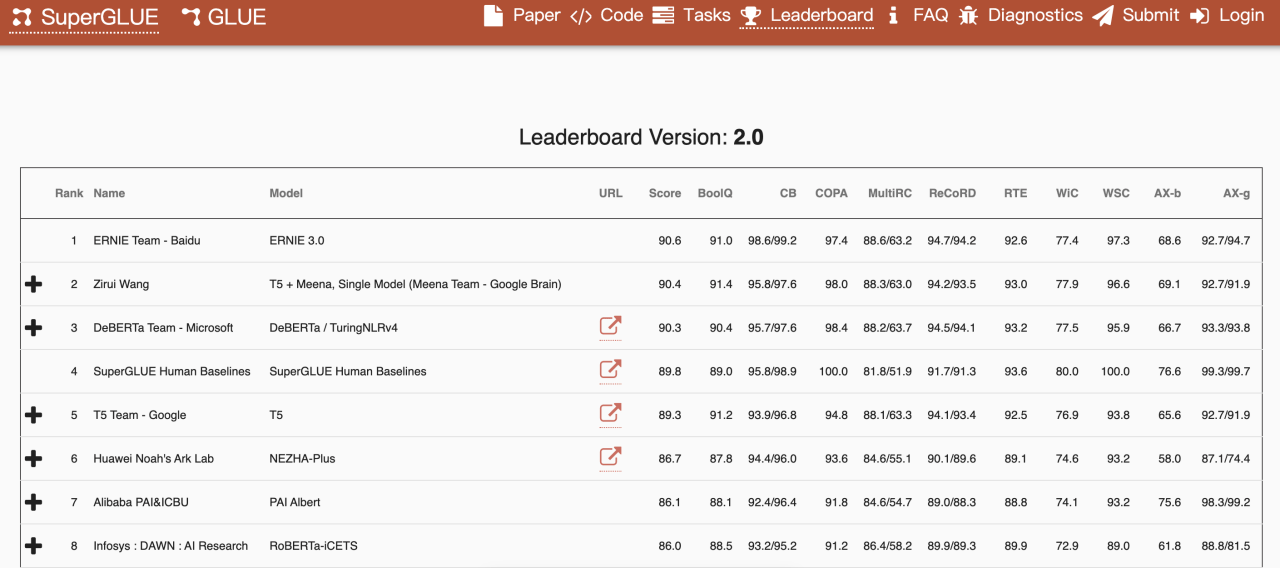Click the 90.6 score of ERNIE

tap(670, 241)
